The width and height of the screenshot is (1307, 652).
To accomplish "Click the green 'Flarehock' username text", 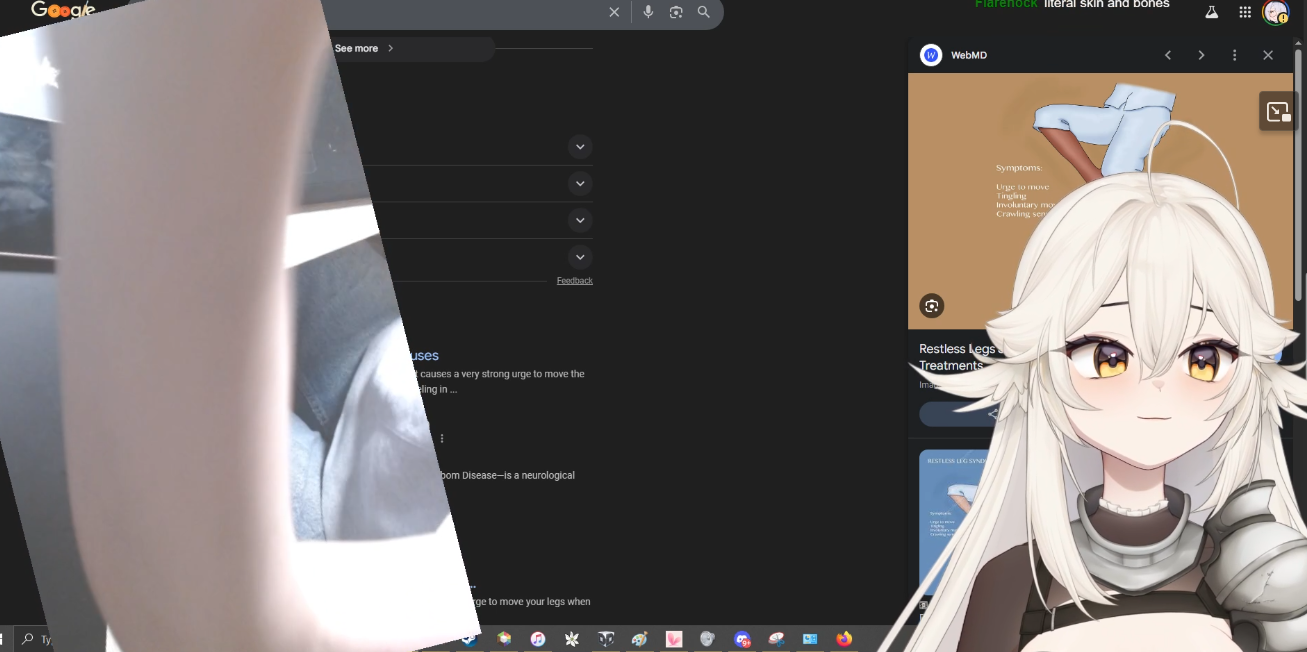I will point(1007,4).
